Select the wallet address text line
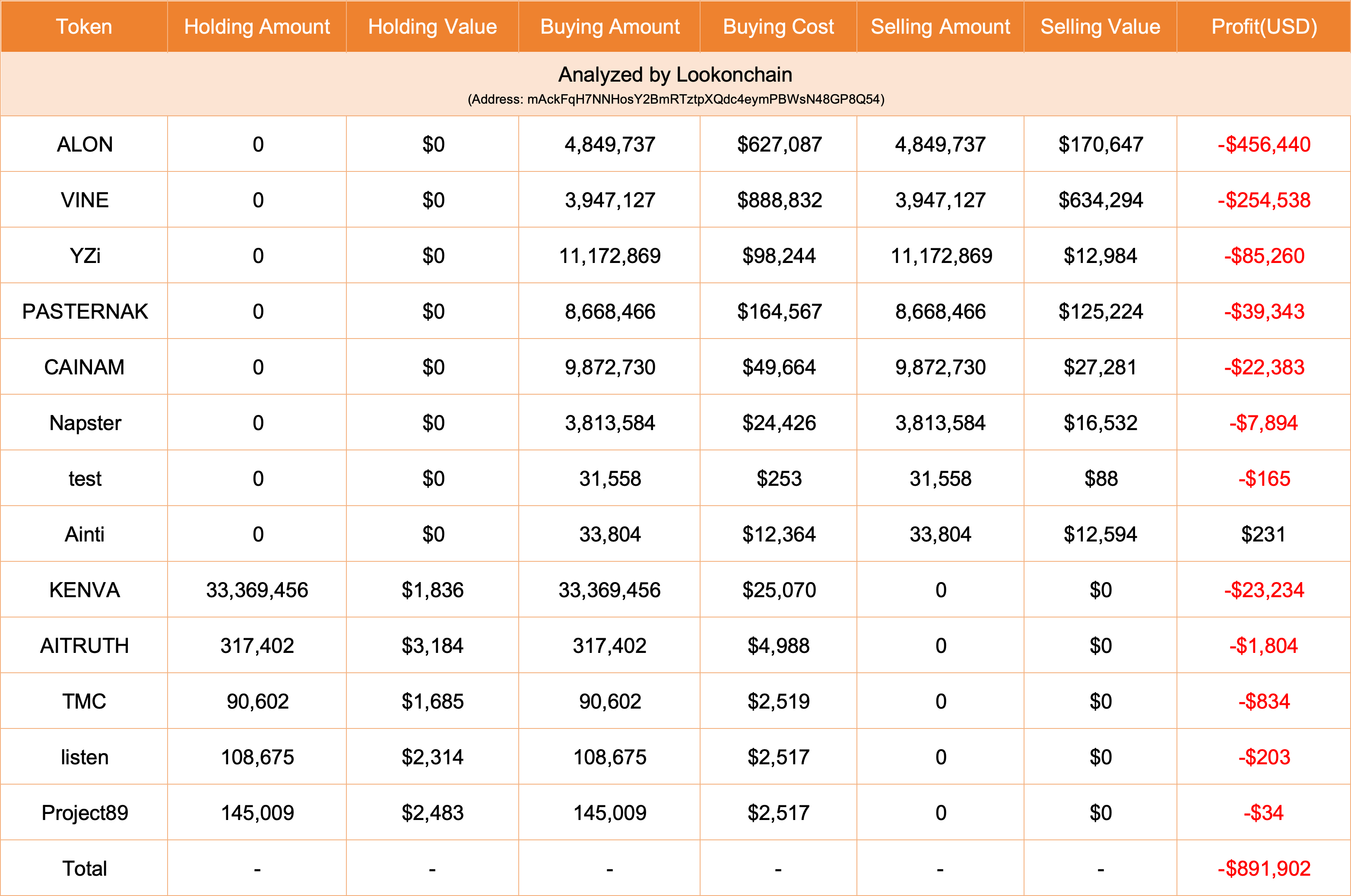This screenshot has width=1351, height=896. 675,99
